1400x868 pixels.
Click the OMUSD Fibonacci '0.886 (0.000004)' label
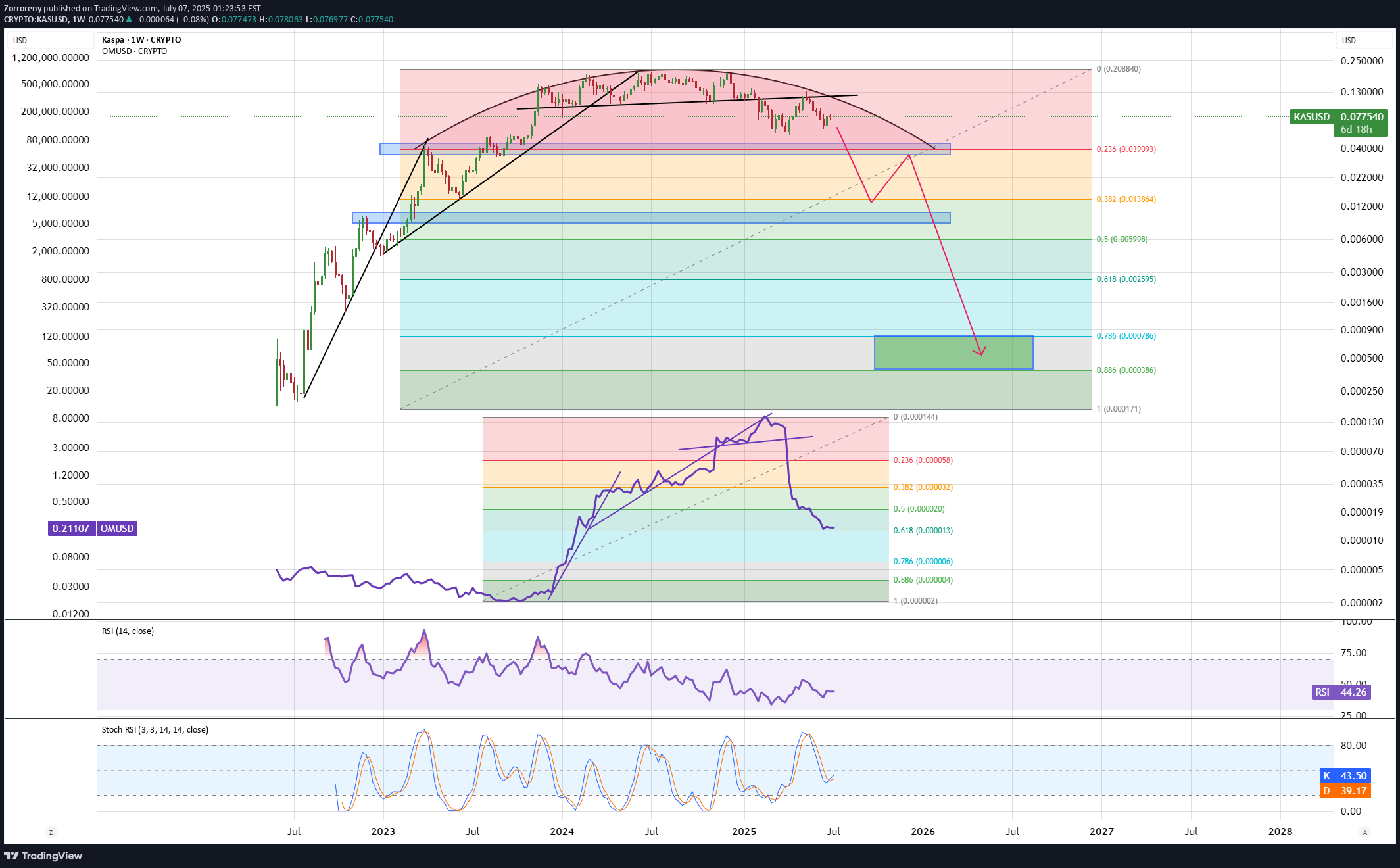point(923,580)
